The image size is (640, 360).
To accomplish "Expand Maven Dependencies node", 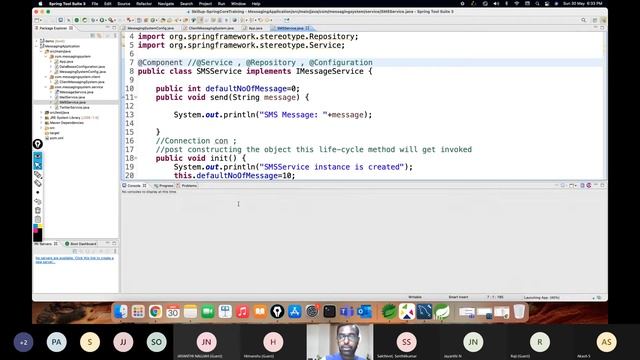I will point(41,122).
